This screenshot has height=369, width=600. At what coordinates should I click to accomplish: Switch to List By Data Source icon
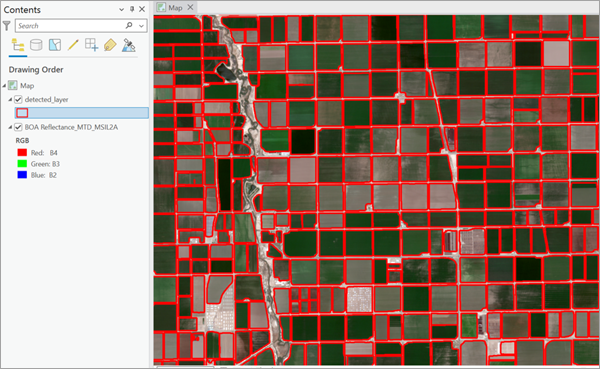click(36, 45)
